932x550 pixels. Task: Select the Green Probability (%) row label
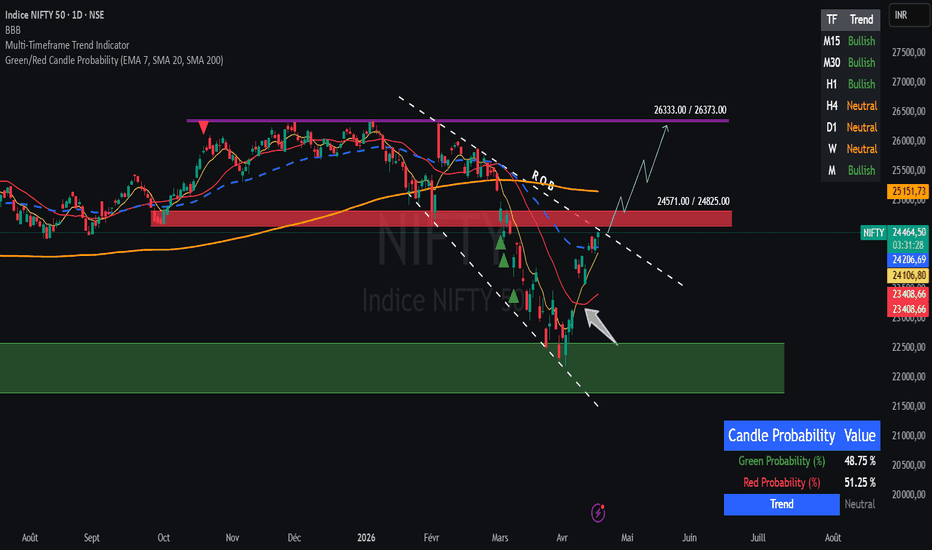[x=782, y=461]
